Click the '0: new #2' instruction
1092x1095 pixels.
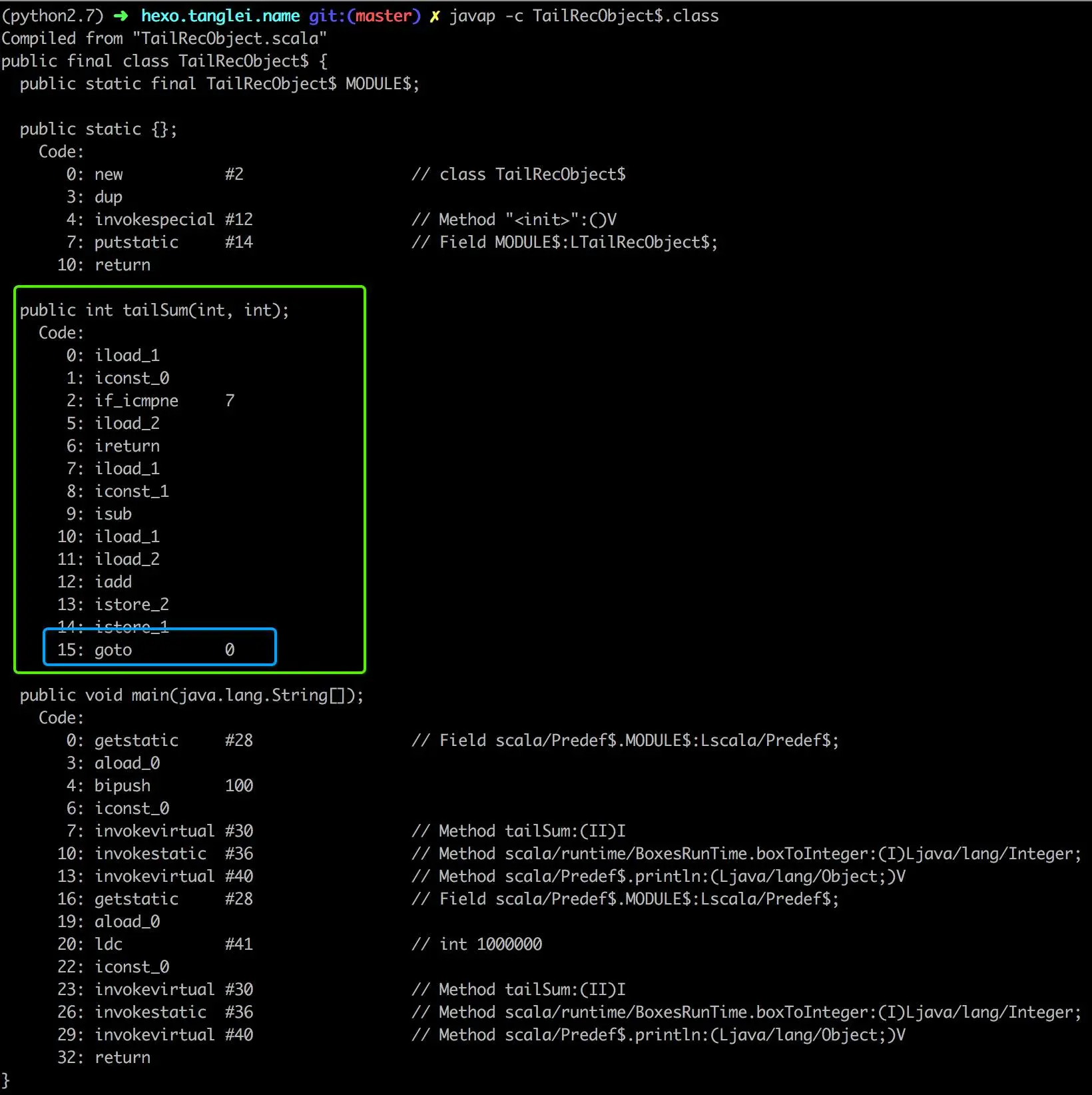[x=155, y=174]
